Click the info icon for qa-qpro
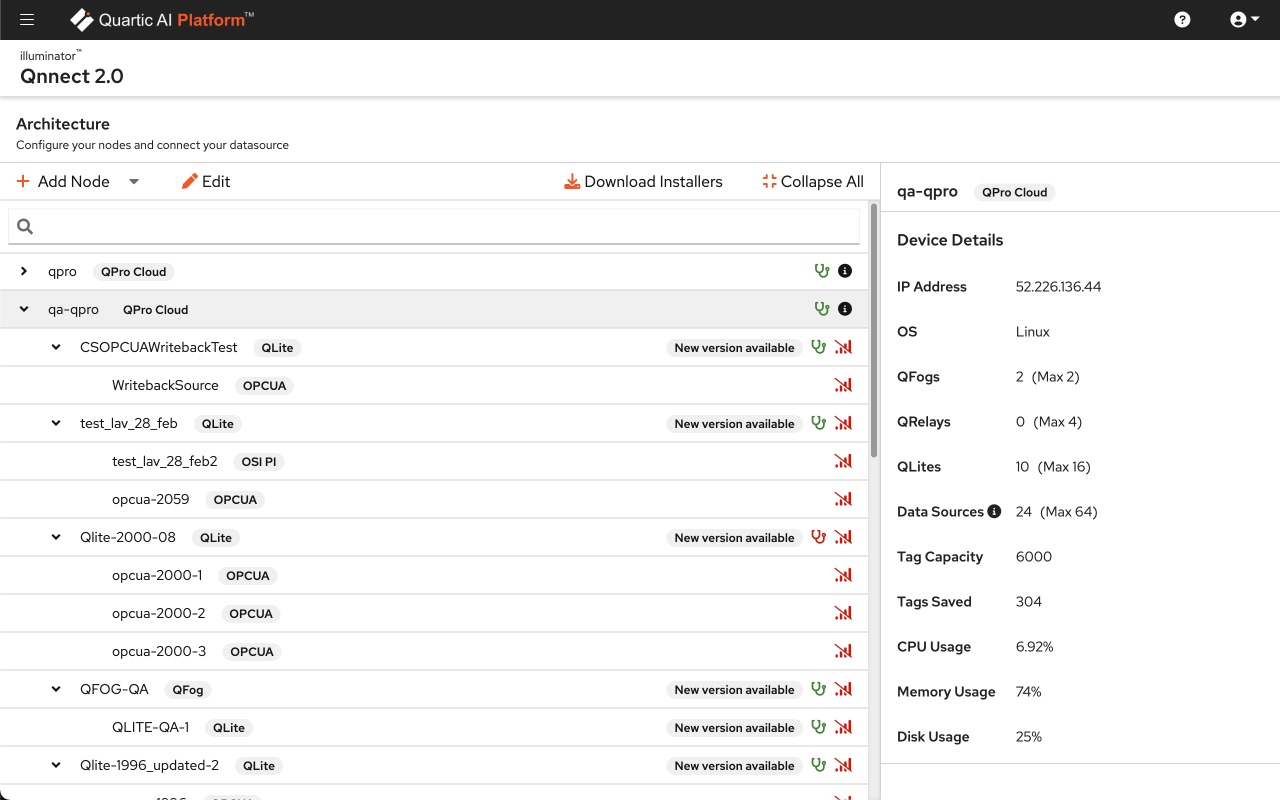 [845, 309]
